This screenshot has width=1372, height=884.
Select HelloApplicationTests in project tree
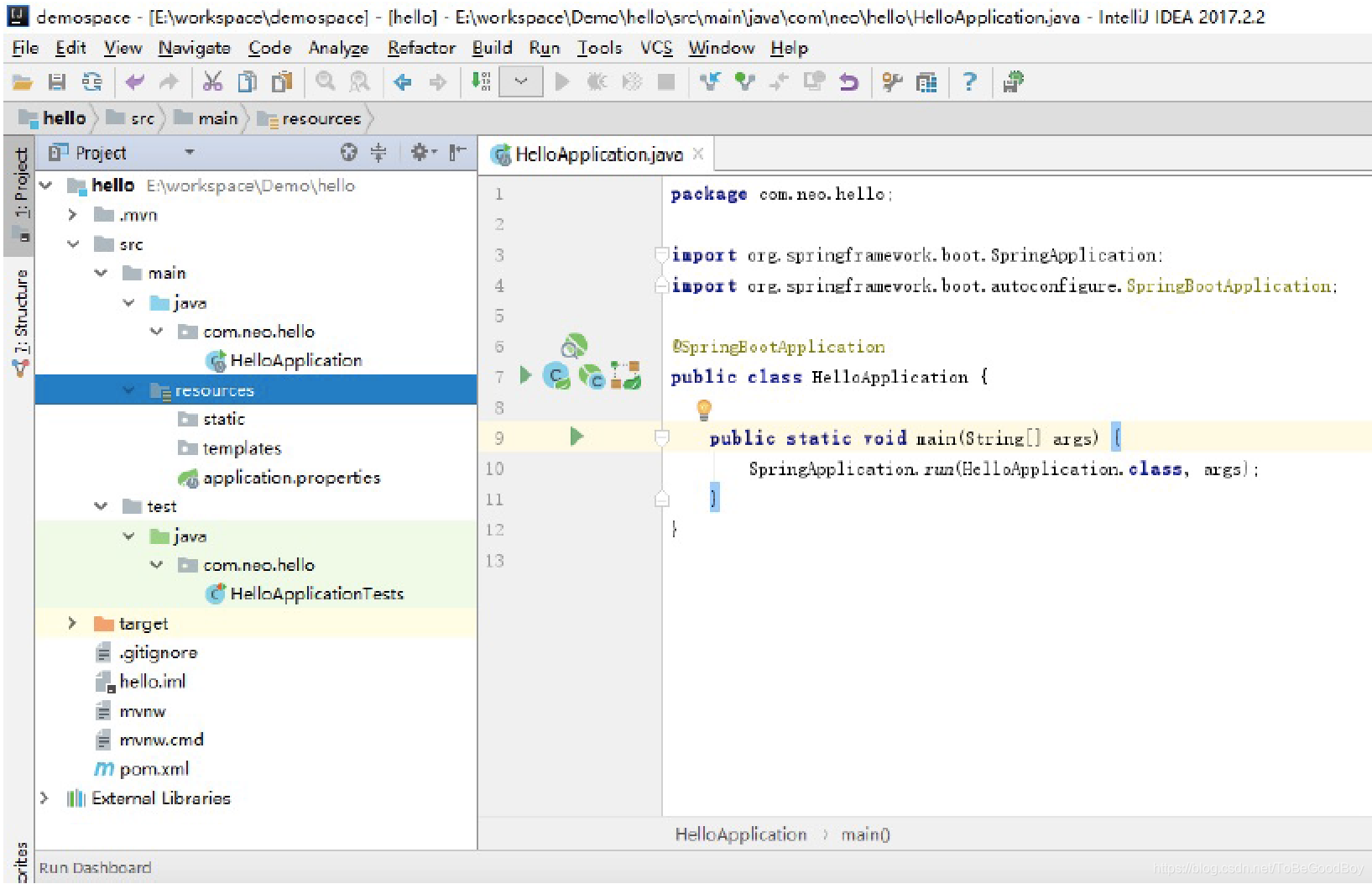(316, 594)
